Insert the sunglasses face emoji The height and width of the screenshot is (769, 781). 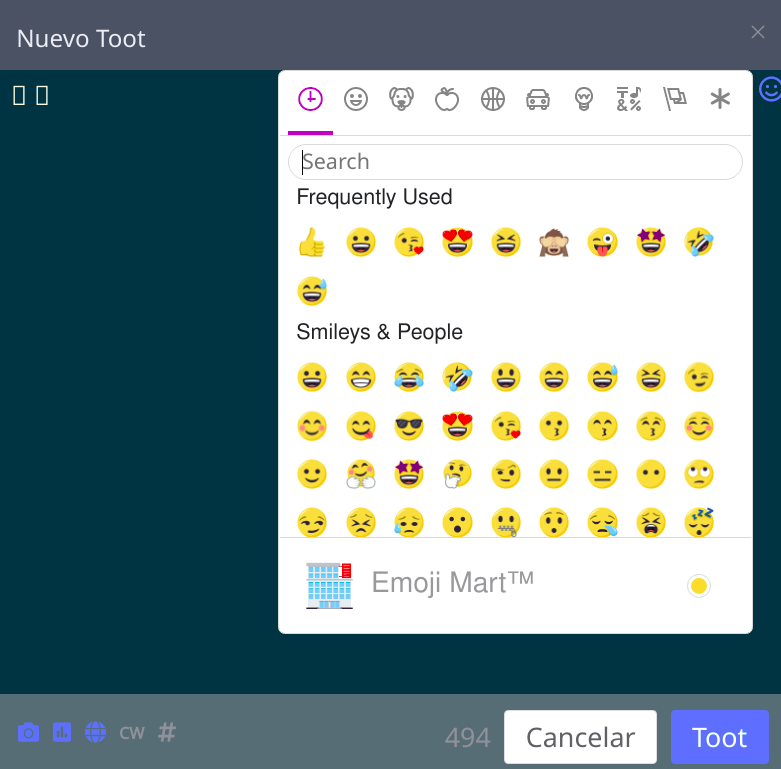click(x=409, y=426)
